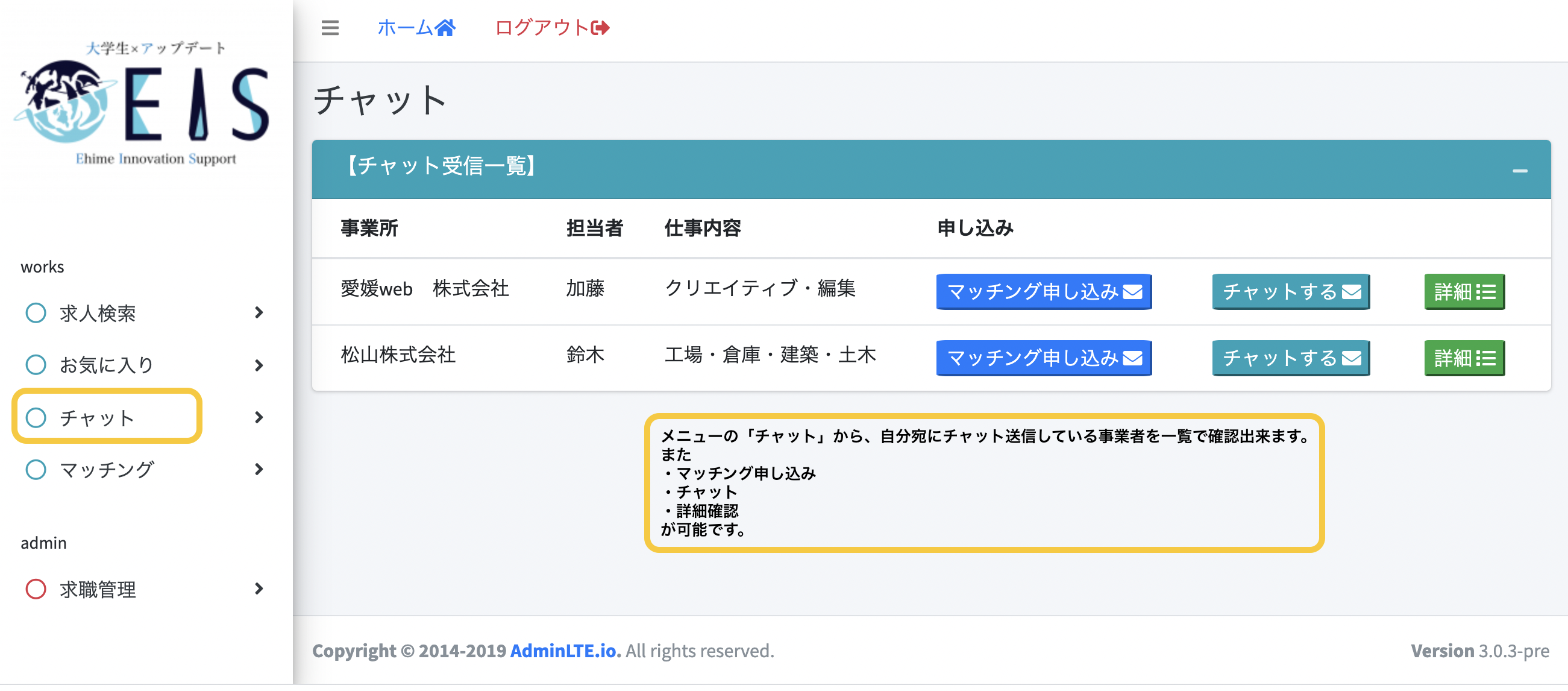Open the チャット sidebar menu item
The height and width of the screenshot is (691, 1568).
[x=98, y=417]
